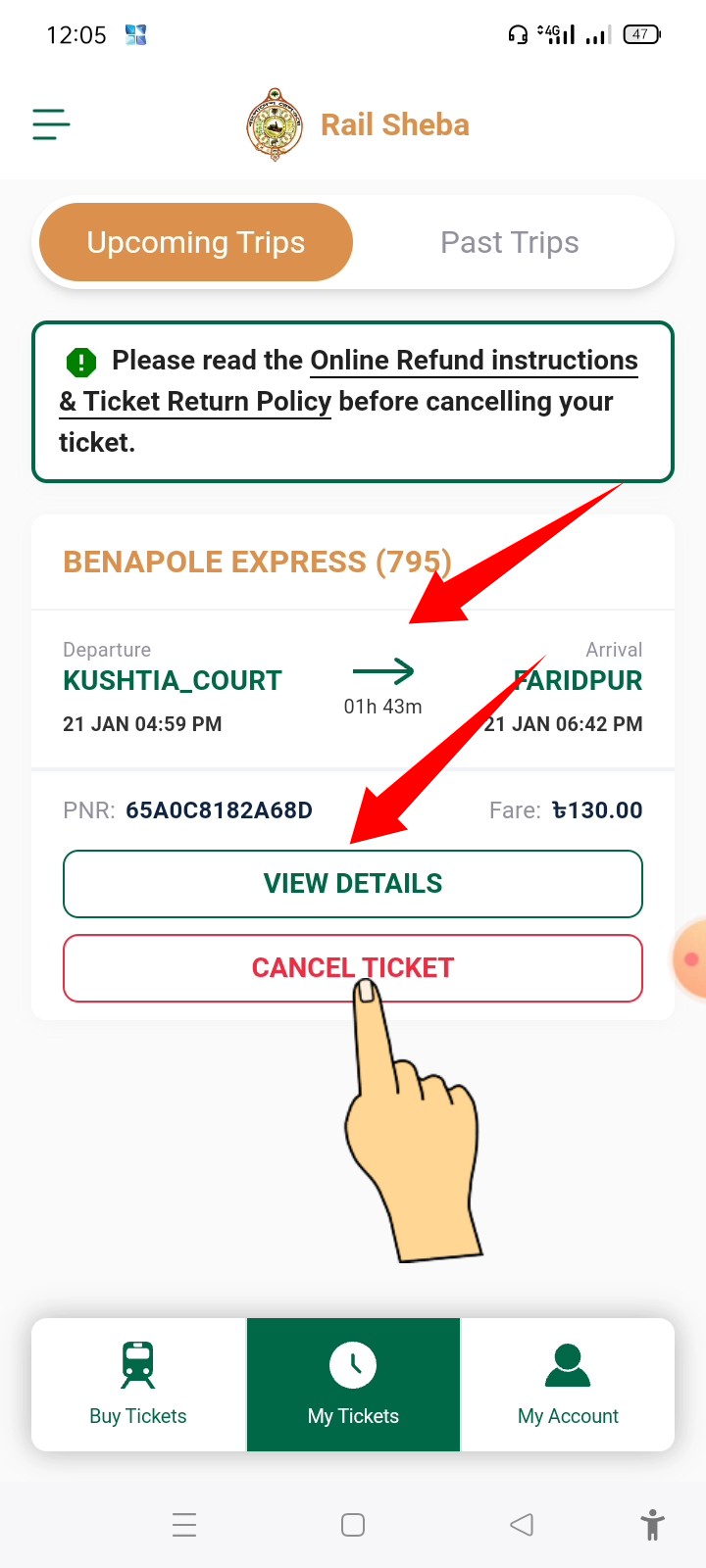Tap the person icon for My Account

point(568,1365)
